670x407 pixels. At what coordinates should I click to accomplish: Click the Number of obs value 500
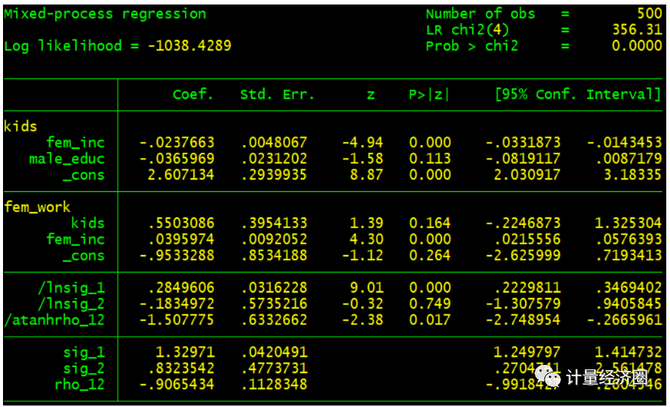pos(649,14)
